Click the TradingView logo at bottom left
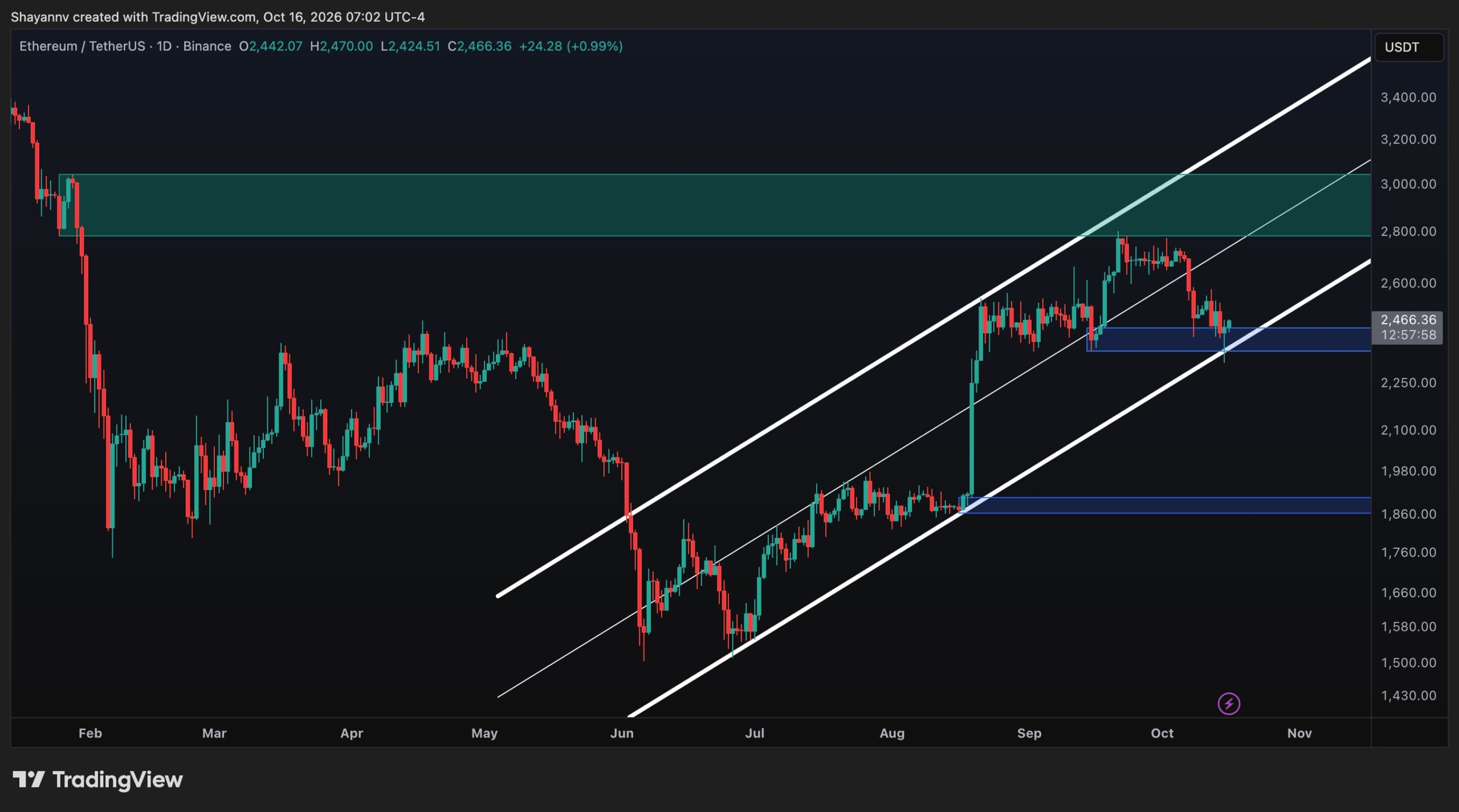 tap(97, 779)
